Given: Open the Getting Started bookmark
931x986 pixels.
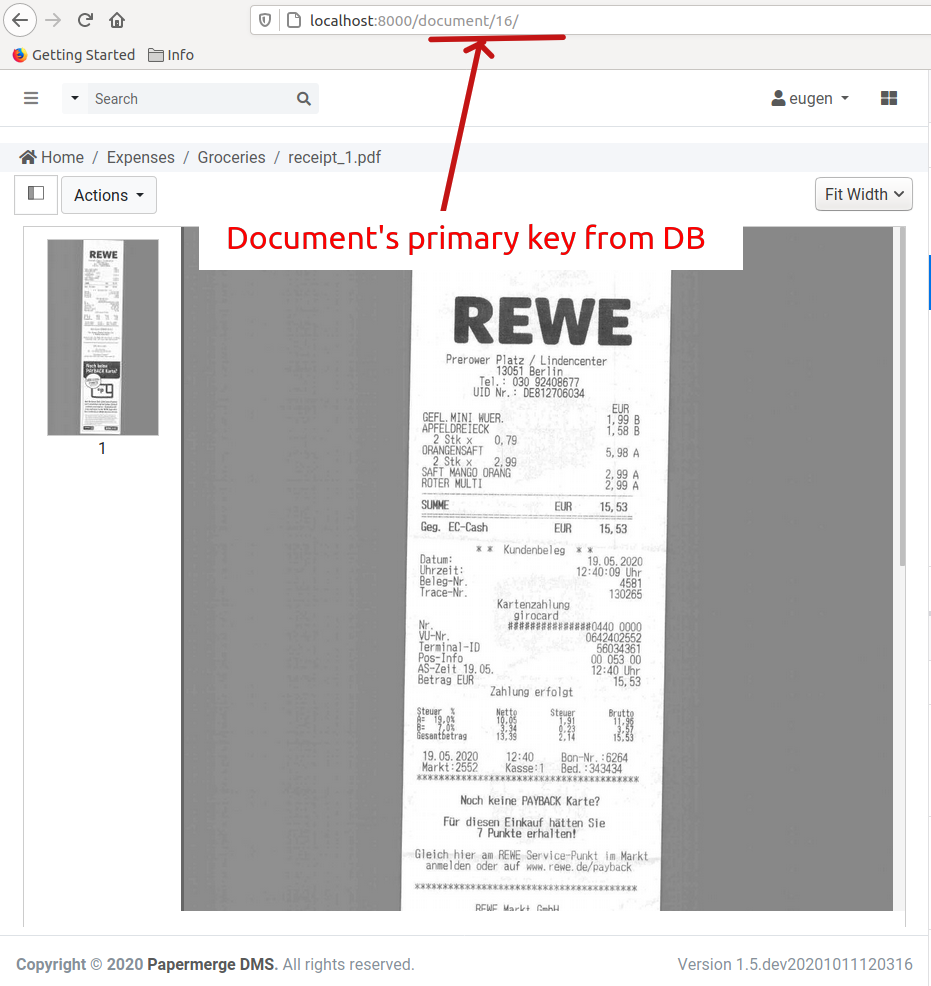Looking at the screenshot, I should pyautogui.click(x=74, y=55).
